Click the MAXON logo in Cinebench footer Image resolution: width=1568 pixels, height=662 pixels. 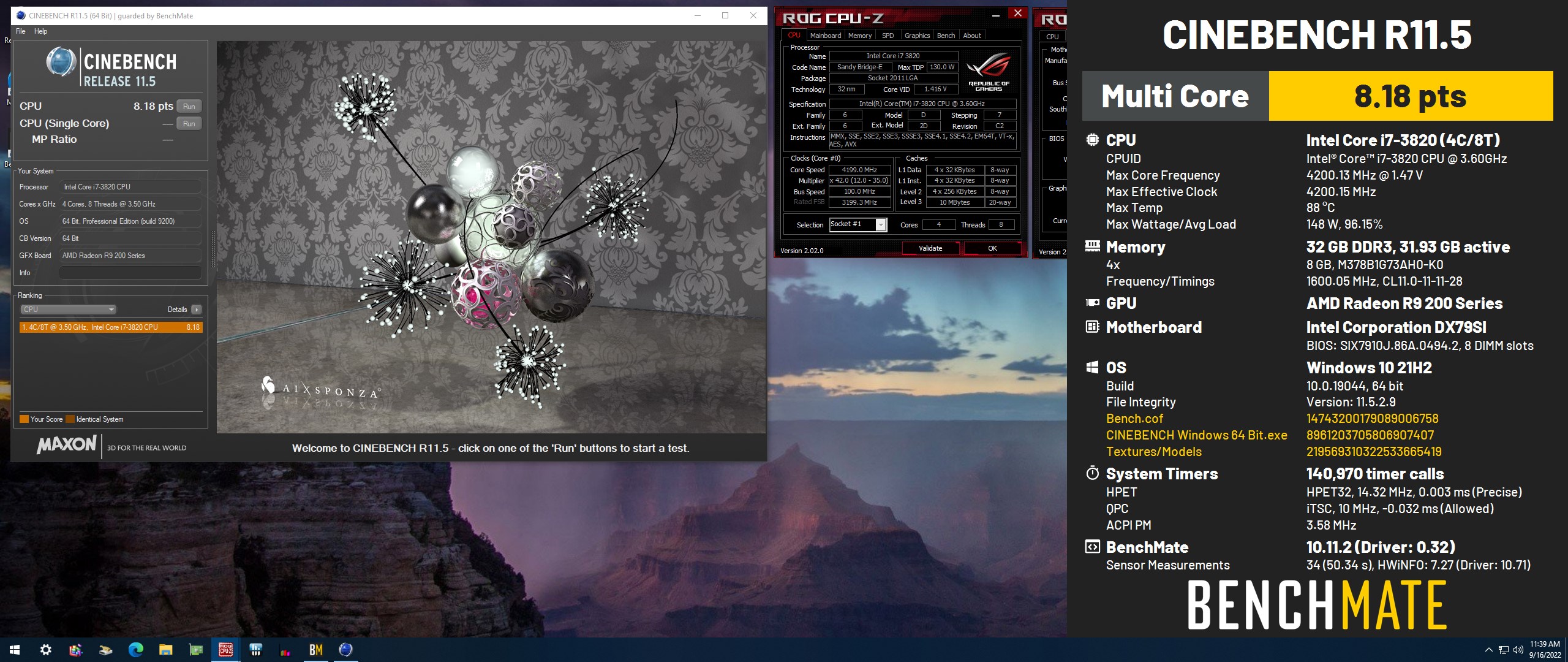(x=67, y=445)
